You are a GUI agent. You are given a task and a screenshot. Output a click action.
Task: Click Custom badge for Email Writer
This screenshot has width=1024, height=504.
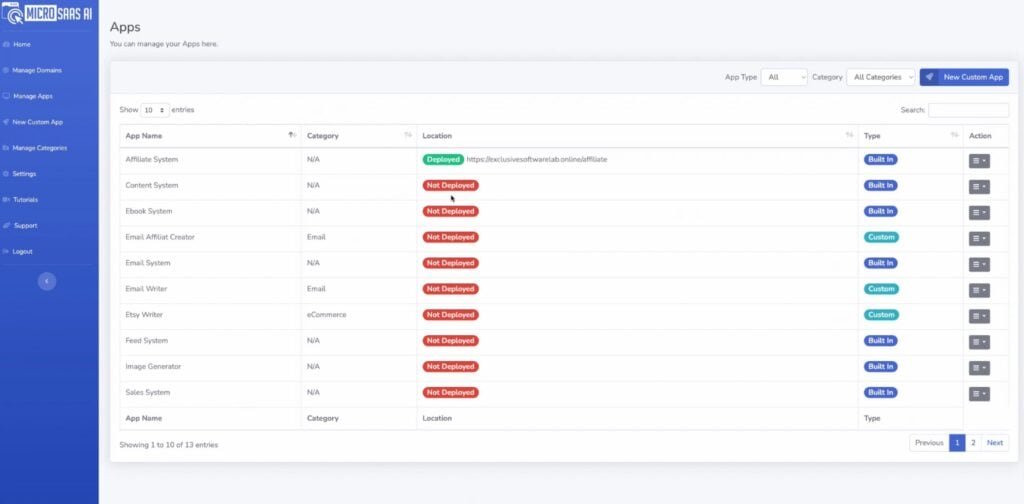(881, 289)
